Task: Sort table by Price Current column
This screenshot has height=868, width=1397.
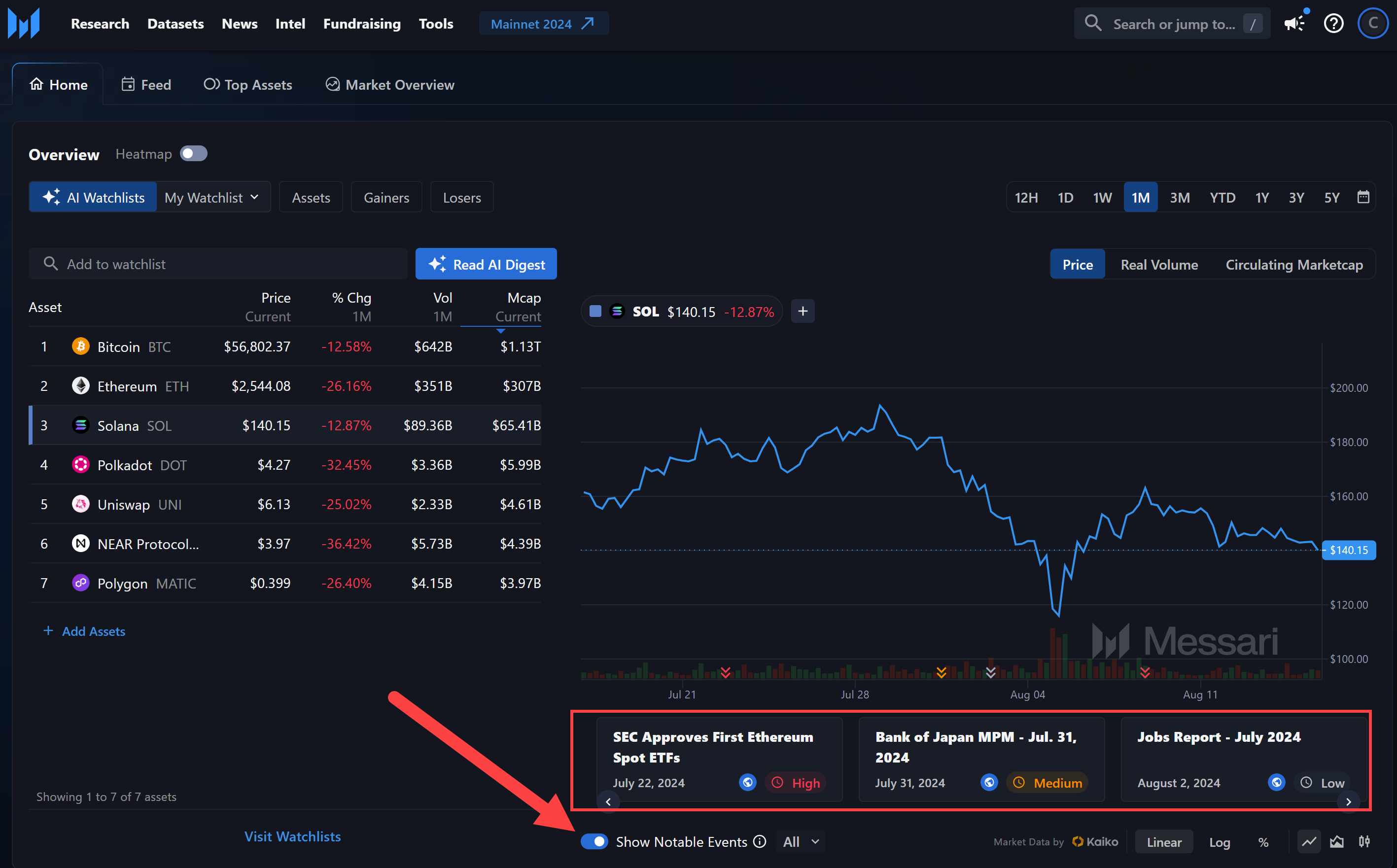Action: pos(268,307)
